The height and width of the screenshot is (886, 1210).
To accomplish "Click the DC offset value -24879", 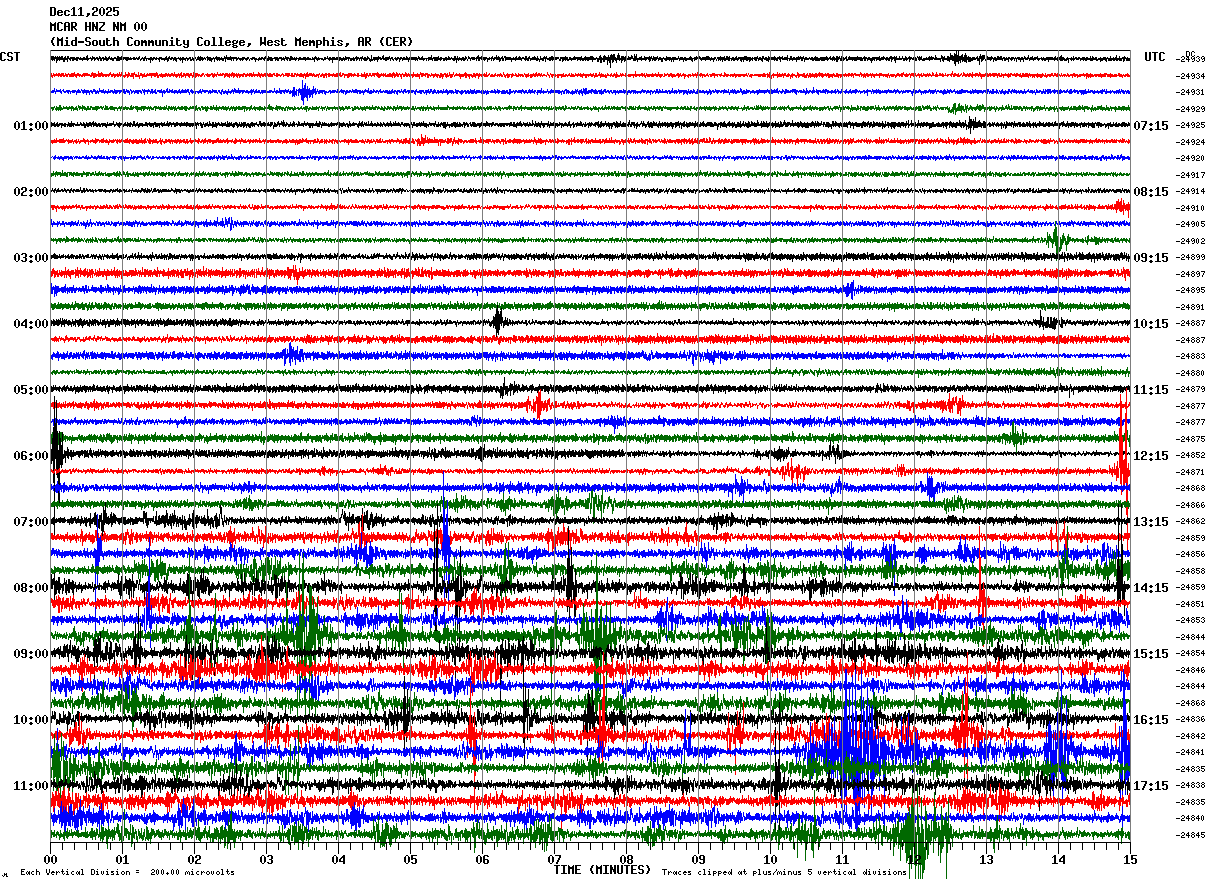I will coord(1191,389).
